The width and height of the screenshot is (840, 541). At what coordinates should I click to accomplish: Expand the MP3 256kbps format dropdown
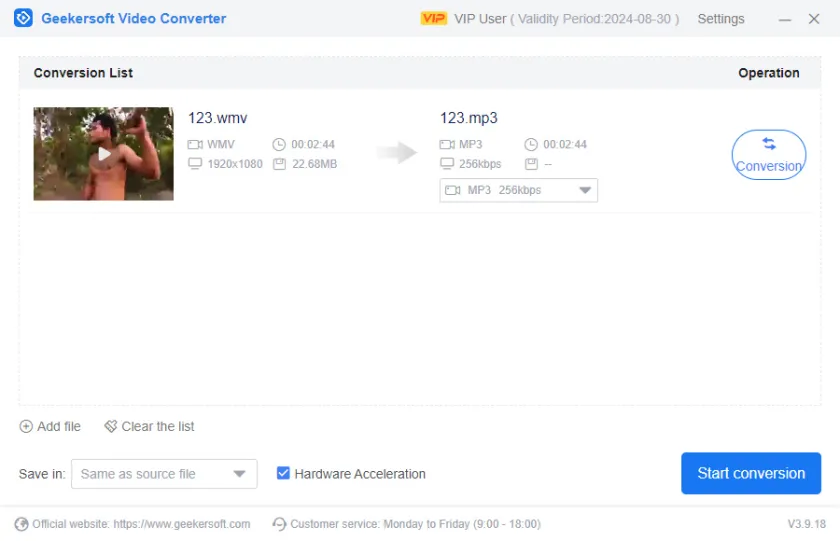585,190
